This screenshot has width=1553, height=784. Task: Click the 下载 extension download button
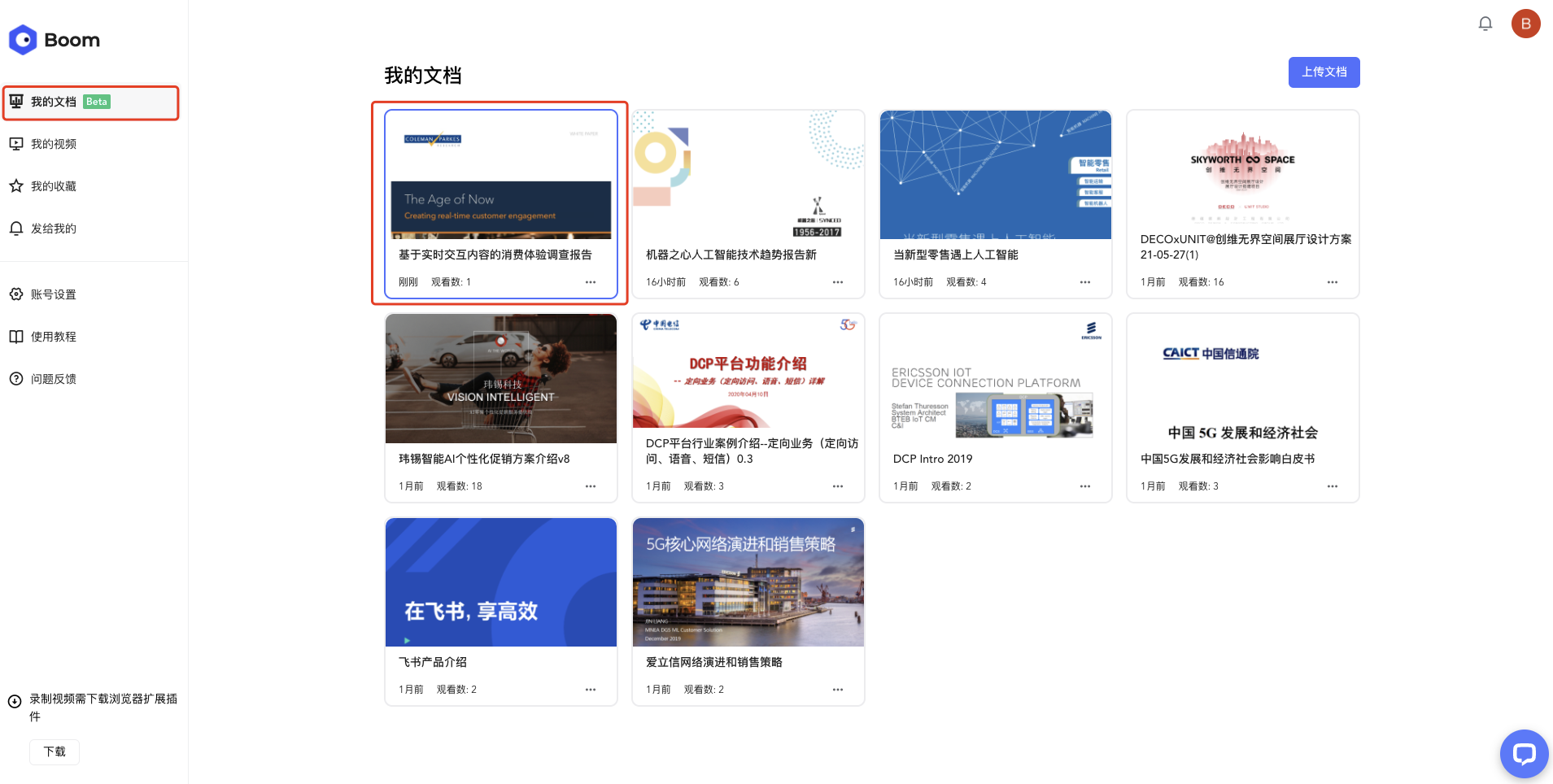(x=55, y=751)
